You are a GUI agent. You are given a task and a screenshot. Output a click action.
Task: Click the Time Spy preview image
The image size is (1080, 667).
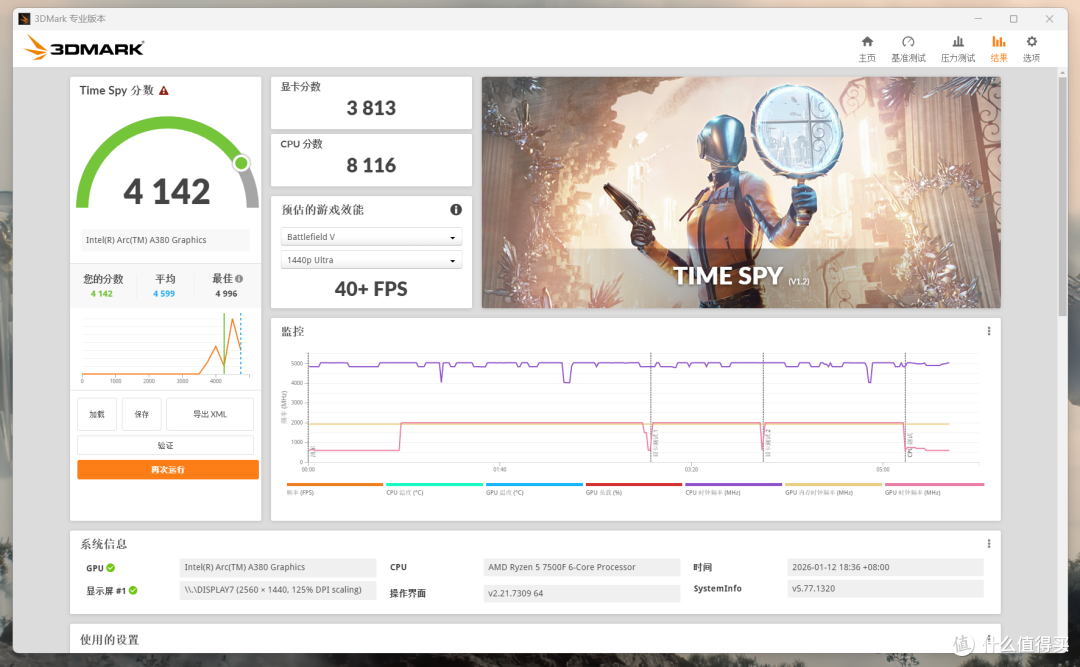tap(741, 192)
